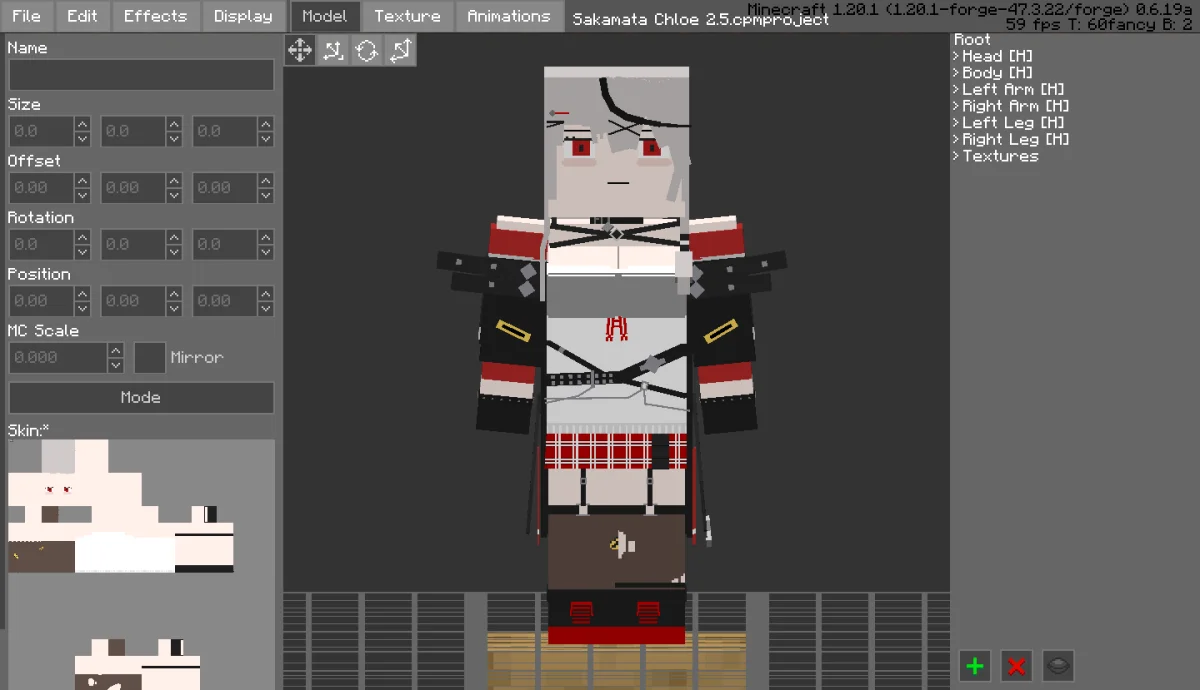Click the project title Sakamata Chloe 2.5.cpmproject
The image size is (1200, 690).
pyautogui.click(x=701, y=19)
